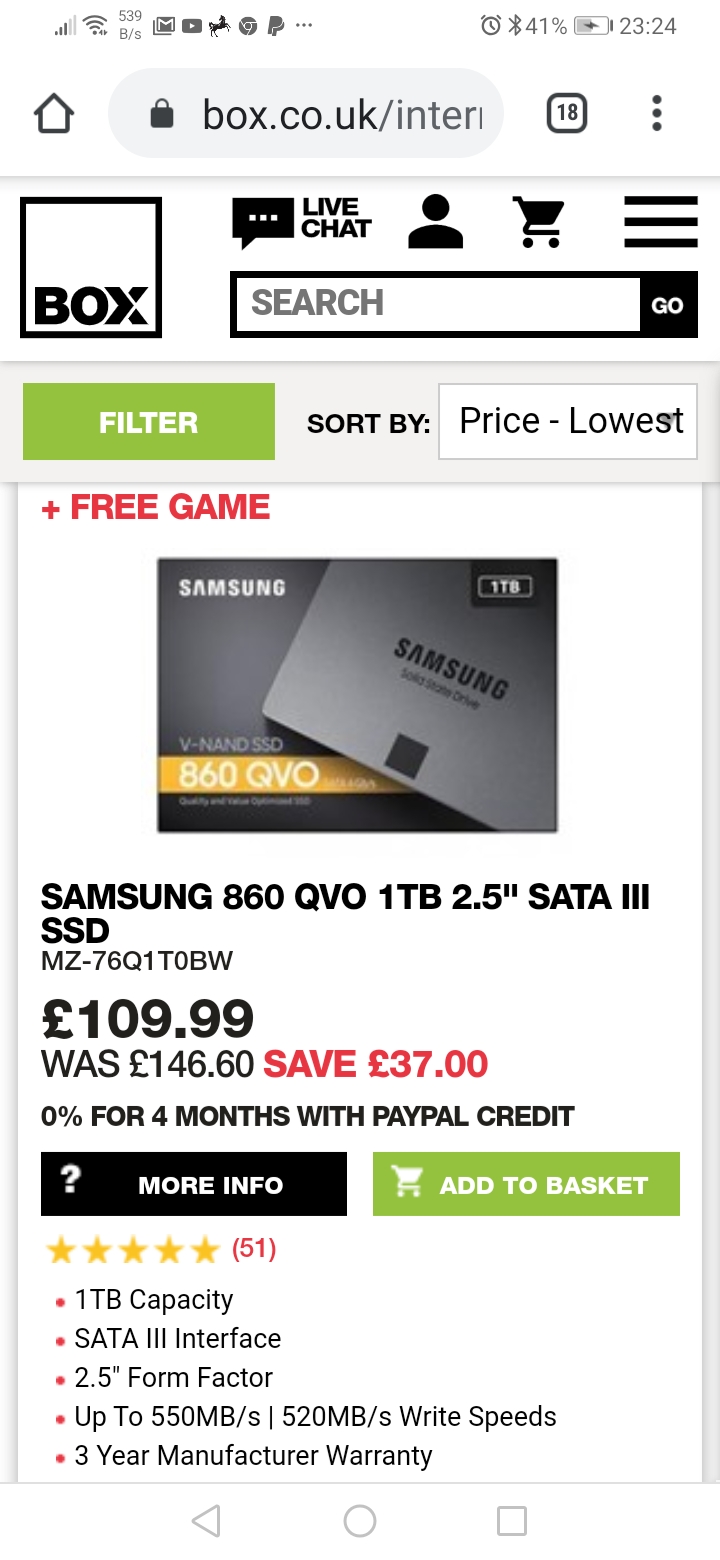Tap the Chrome home icon
The width and height of the screenshot is (720, 1560).
54,114
